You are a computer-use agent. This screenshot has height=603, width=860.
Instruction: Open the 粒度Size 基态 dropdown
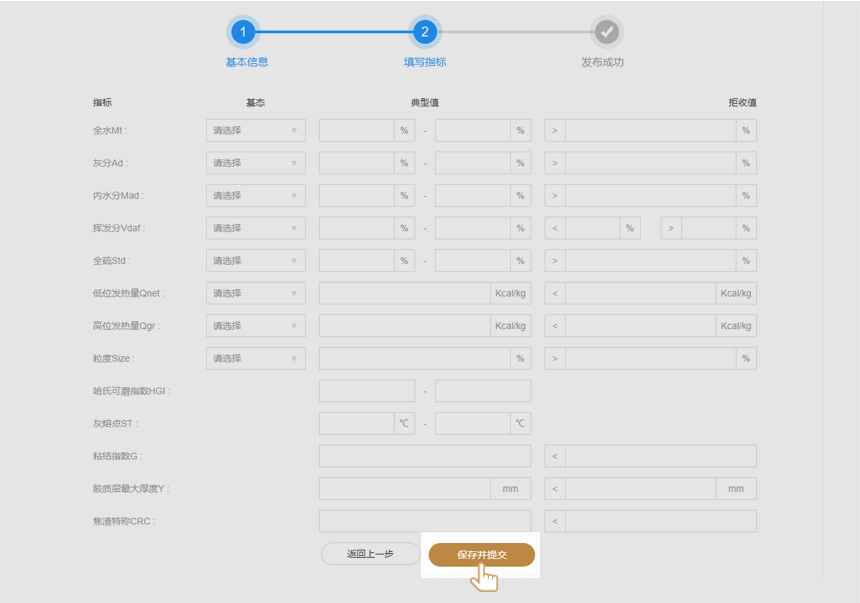pyautogui.click(x=255, y=358)
